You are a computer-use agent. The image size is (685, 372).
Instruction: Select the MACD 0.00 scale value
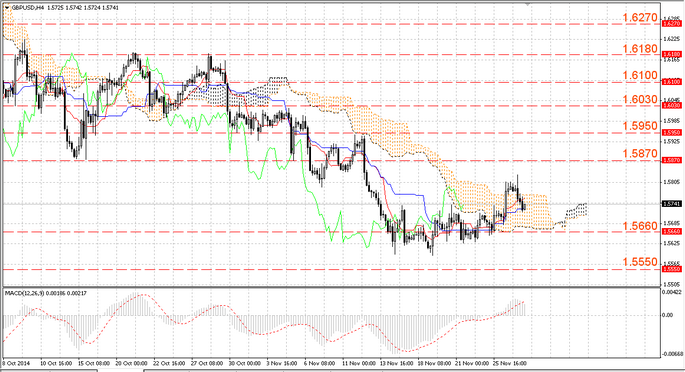(x=668, y=315)
